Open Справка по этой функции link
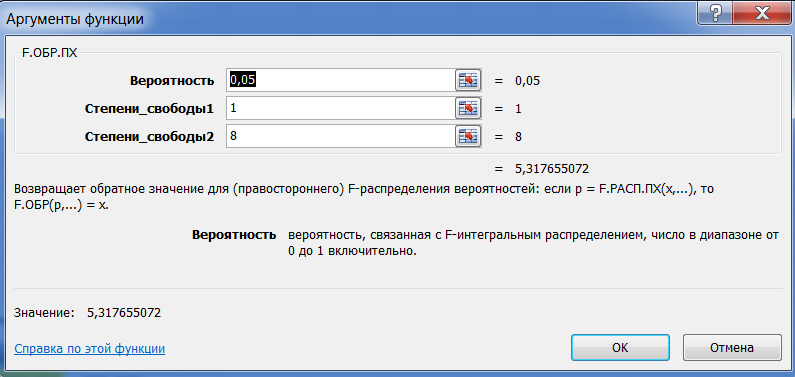The width and height of the screenshot is (795, 377). 90,349
